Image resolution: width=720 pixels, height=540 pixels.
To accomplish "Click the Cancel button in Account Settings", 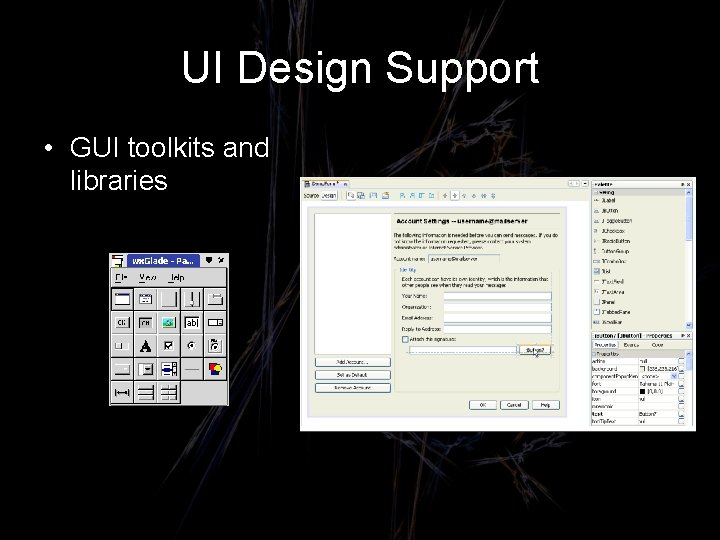I will click(514, 405).
